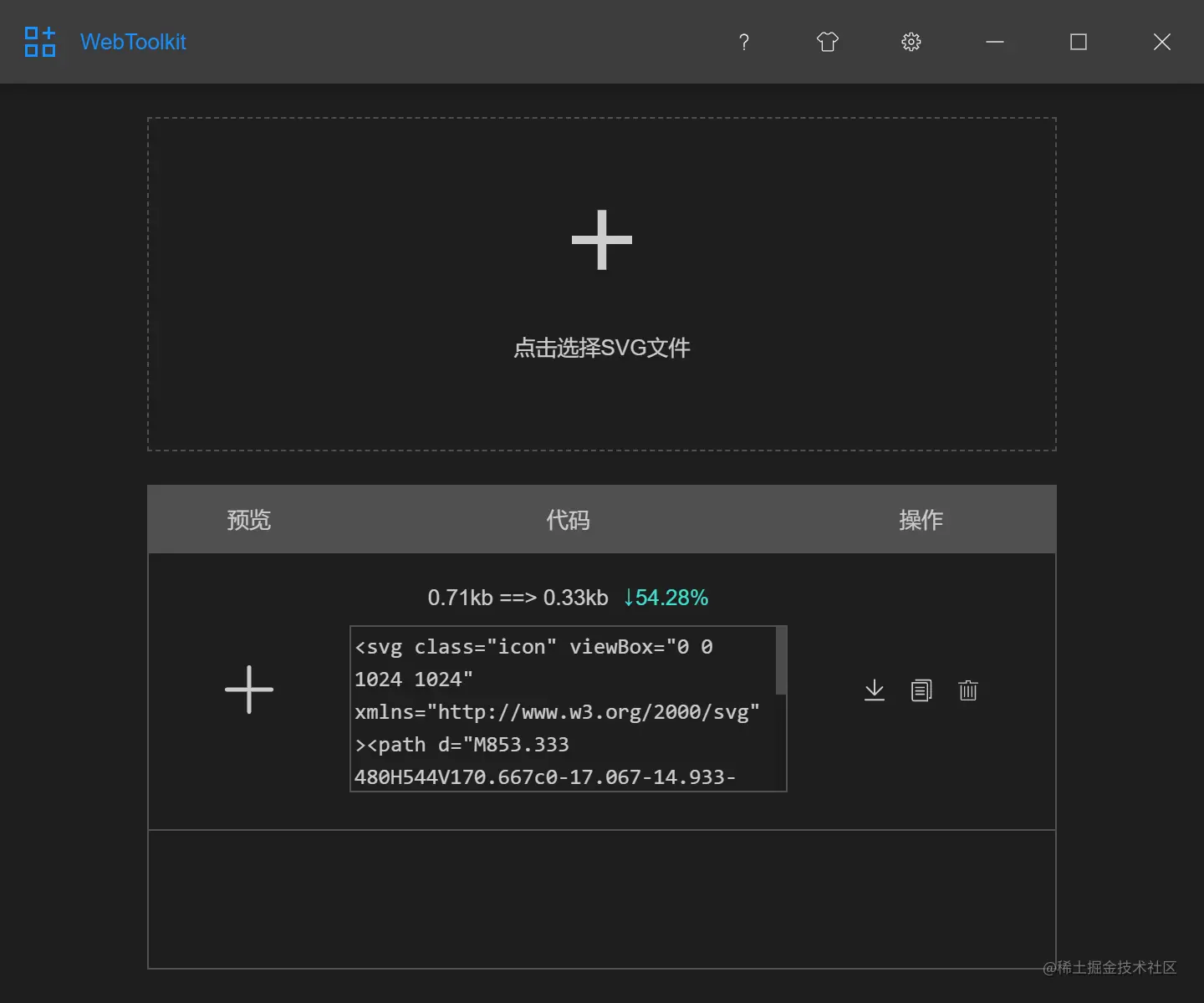Download the compressed SVG file

pos(875,690)
